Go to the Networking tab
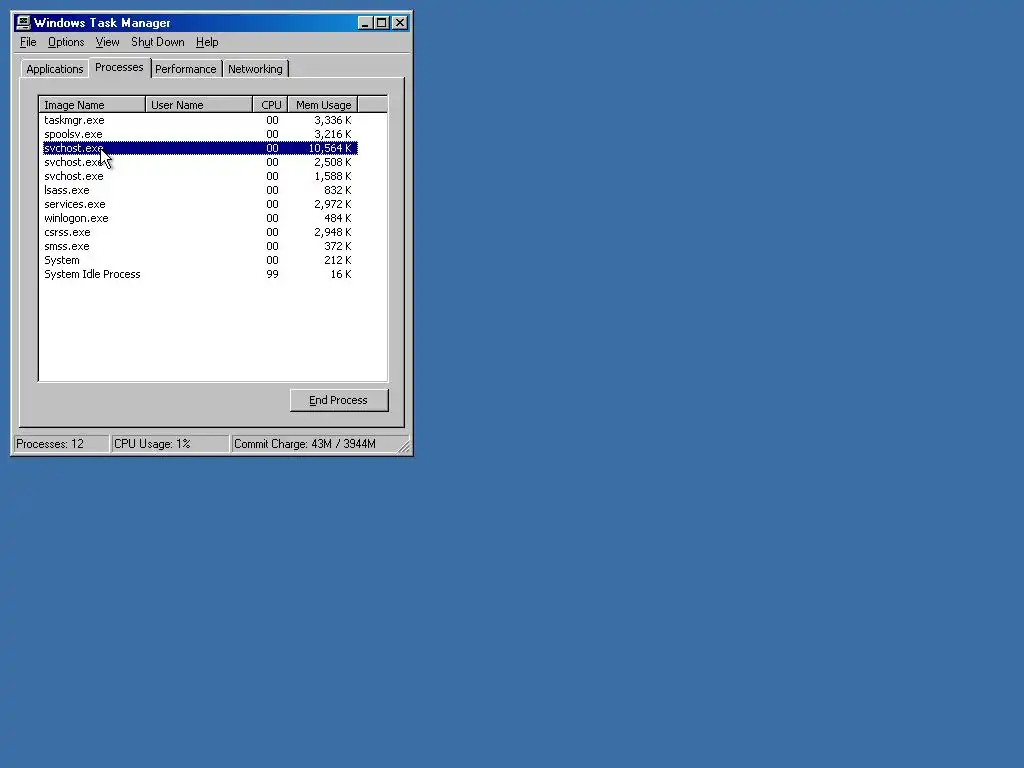Screen dimensions: 1024x768 click(x=255, y=69)
